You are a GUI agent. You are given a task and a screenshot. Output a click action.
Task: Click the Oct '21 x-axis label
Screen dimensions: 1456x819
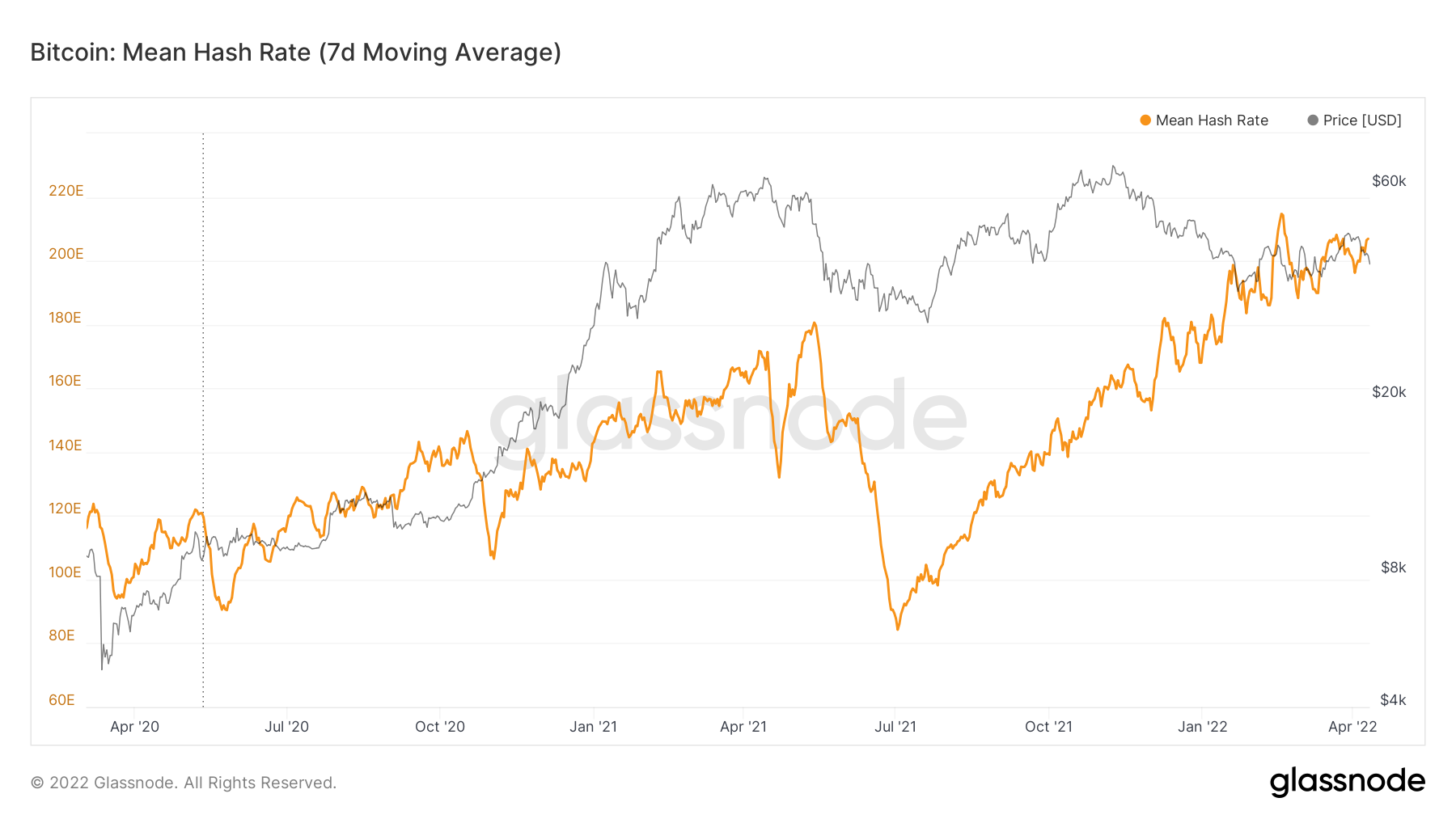(1048, 726)
